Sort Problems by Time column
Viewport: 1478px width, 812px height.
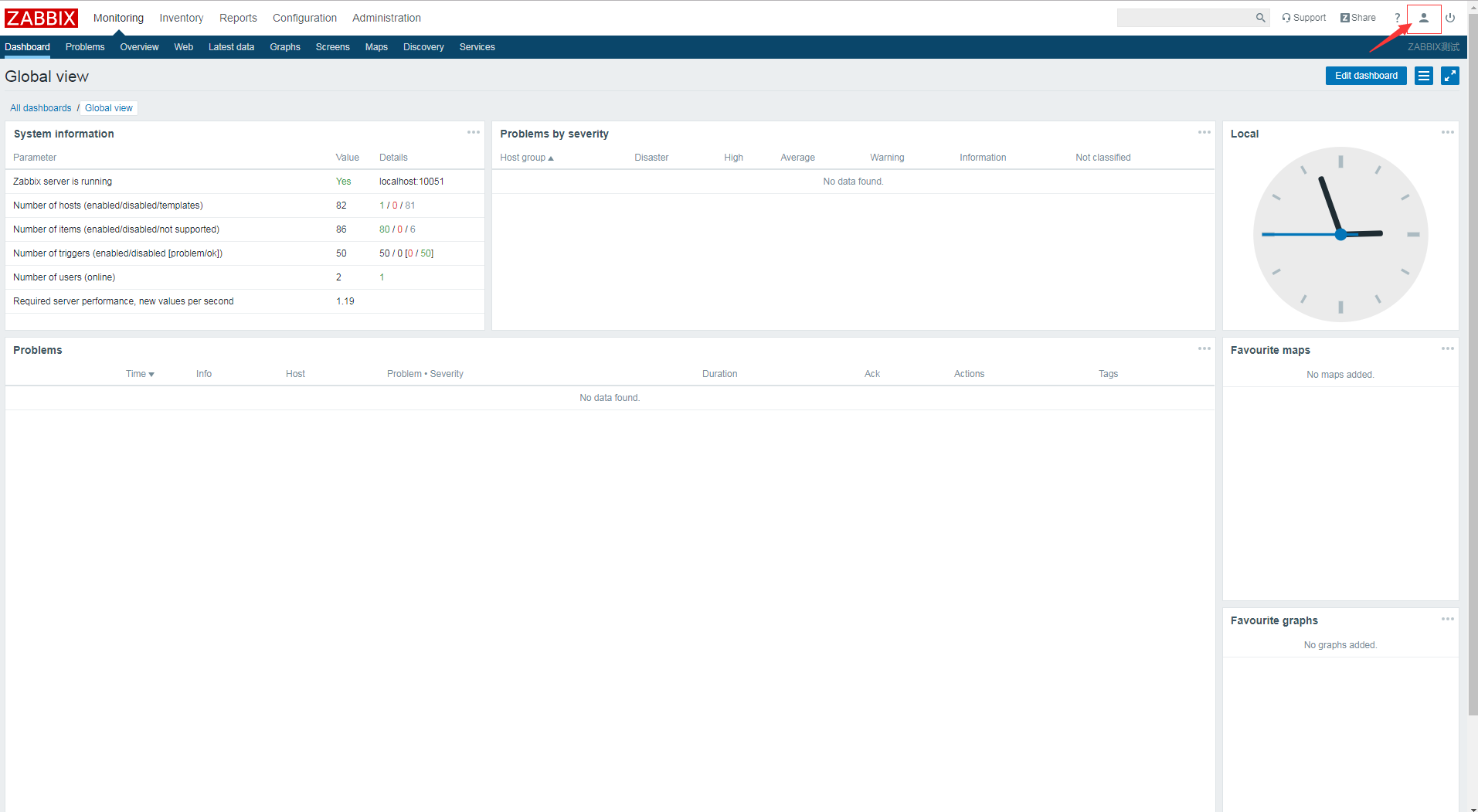140,374
